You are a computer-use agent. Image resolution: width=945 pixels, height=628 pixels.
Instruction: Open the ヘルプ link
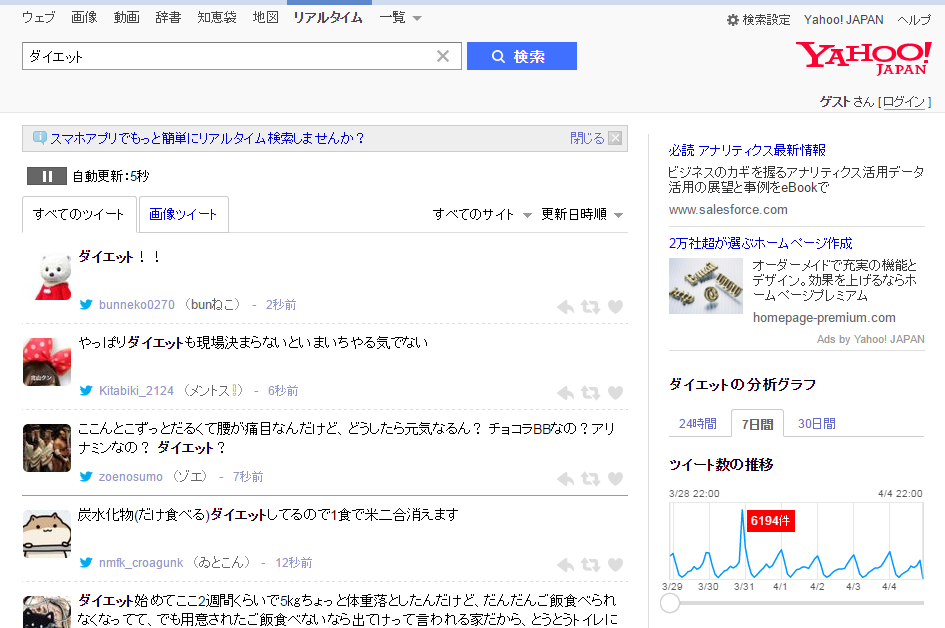[914, 20]
